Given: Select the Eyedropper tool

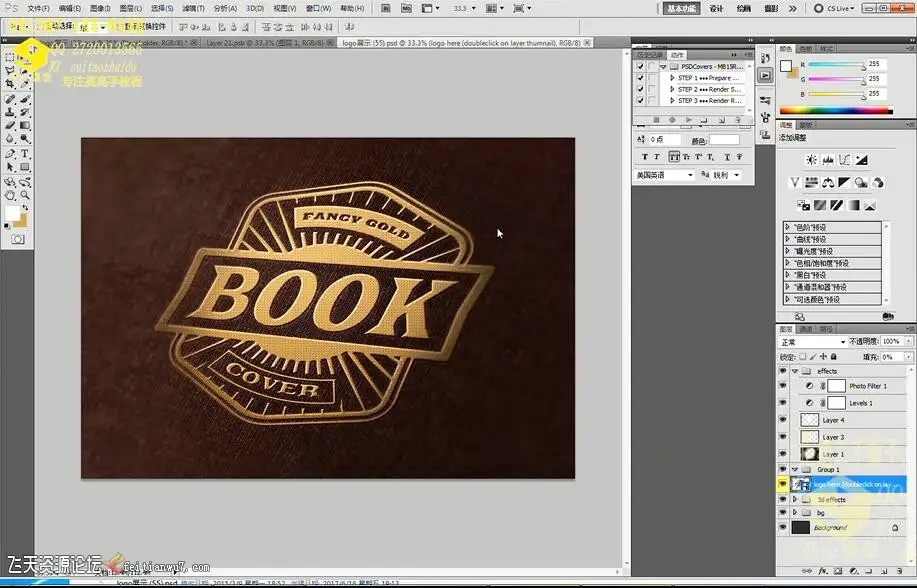Looking at the screenshot, I should pos(25,84).
